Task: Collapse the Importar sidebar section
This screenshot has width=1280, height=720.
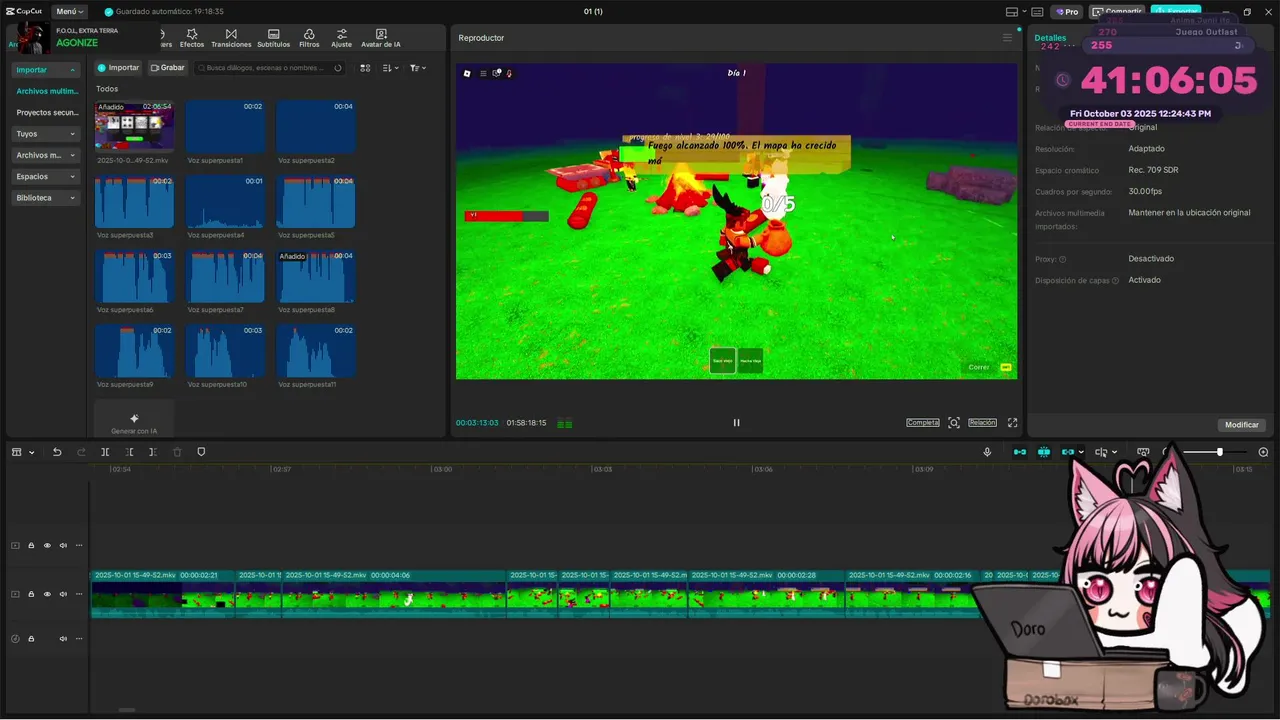Action: click(46, 70)
